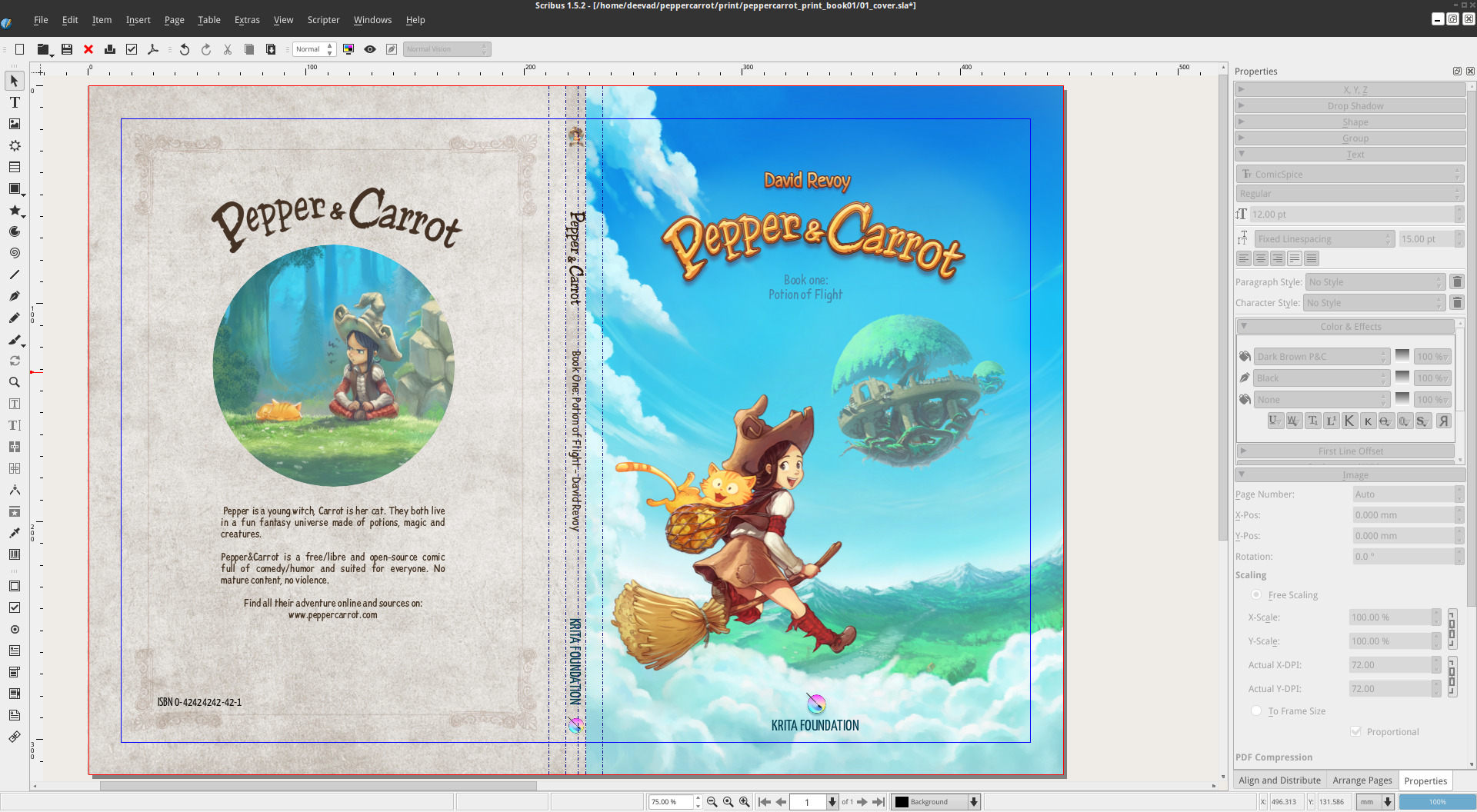Toggle the Underline text effect button
This screenshot has height=812, width=1477.
click(1275, 421)
